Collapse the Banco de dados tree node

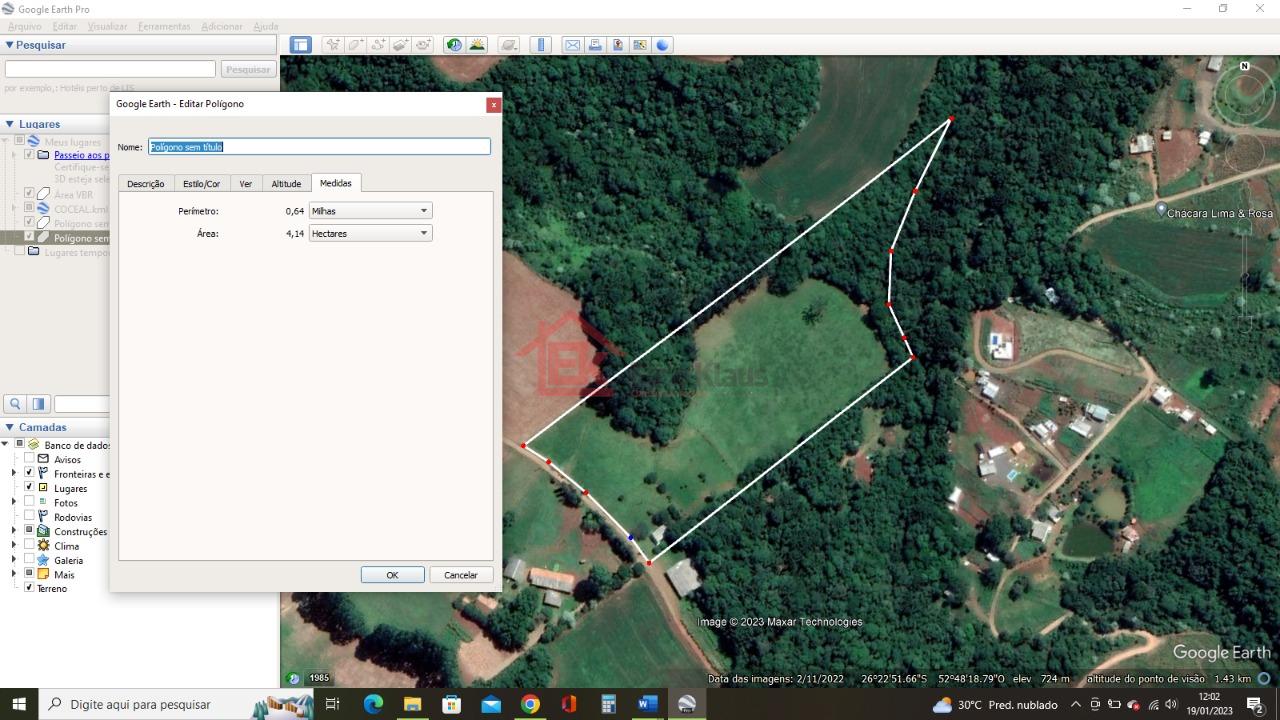click(5, 444)
